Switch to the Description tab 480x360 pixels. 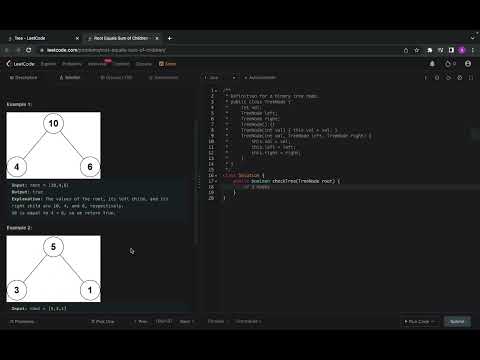pos(23,78)
